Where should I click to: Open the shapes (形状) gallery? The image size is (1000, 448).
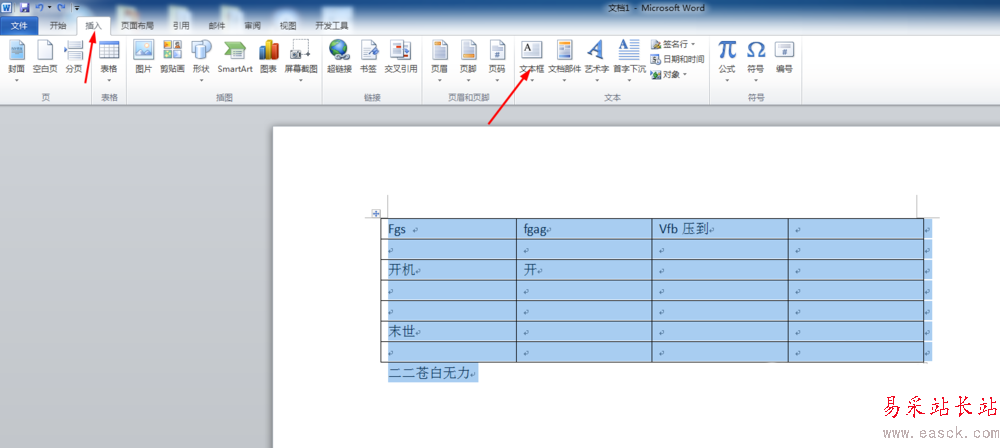pos(201,59)
